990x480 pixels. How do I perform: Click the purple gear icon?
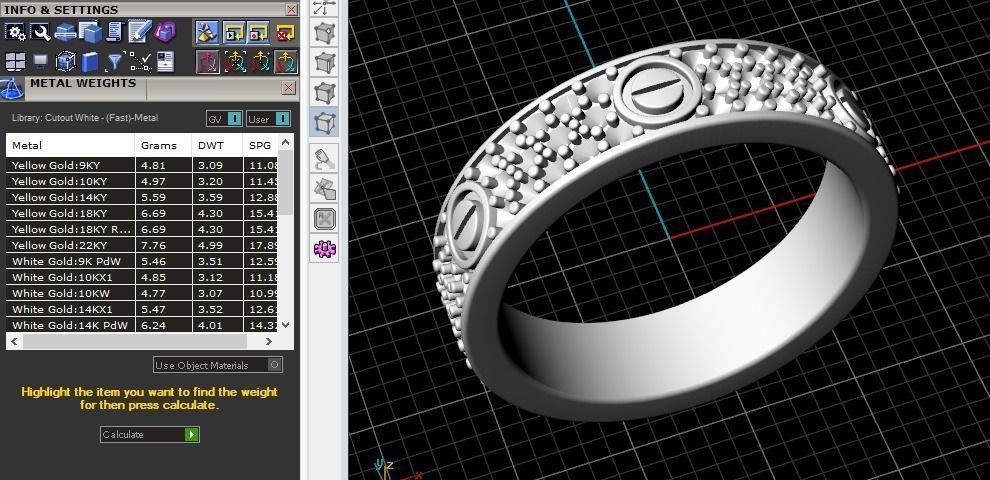click(x=325, y=249)
